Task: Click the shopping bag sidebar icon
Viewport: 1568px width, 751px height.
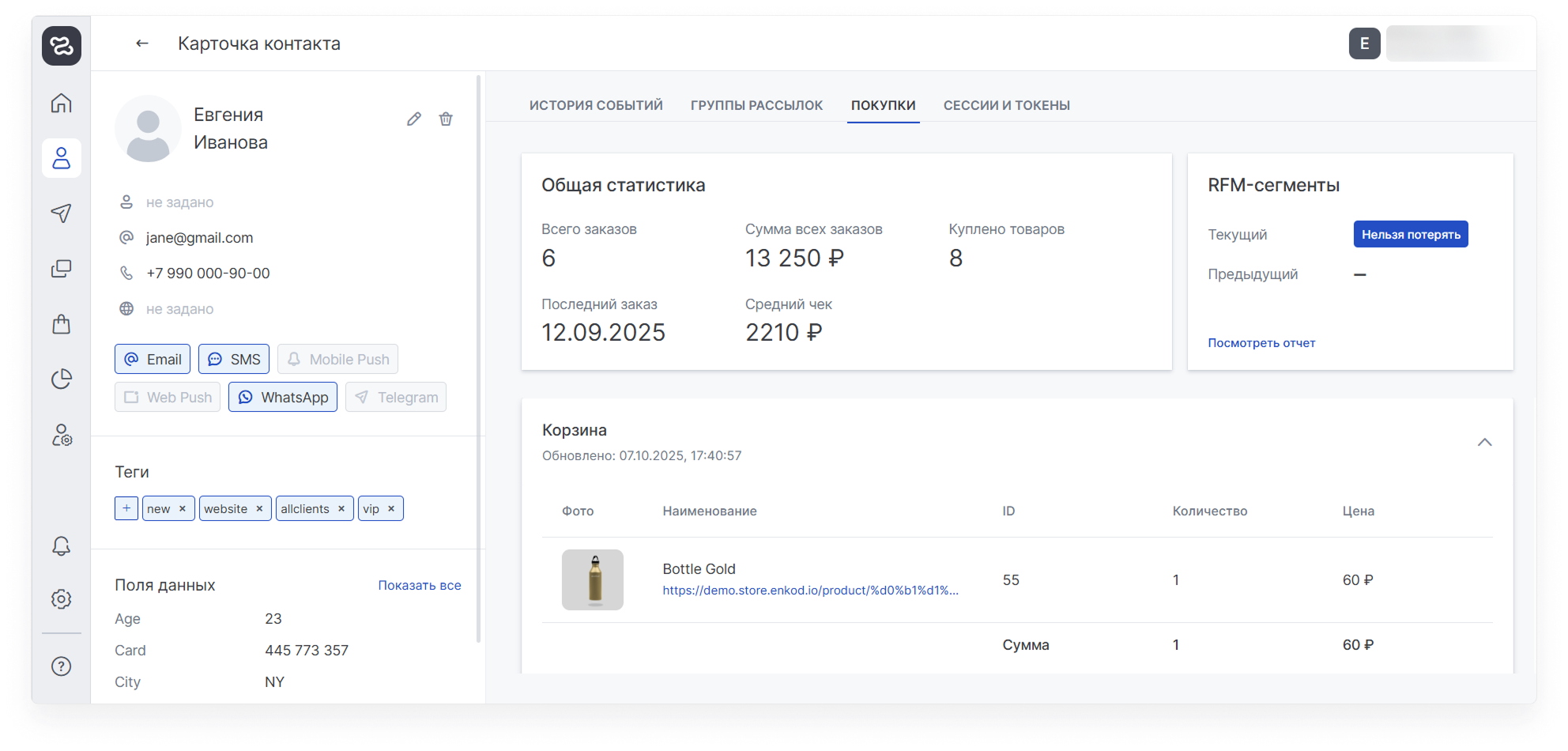Action: pyautogui.click(x=62, y=324)
